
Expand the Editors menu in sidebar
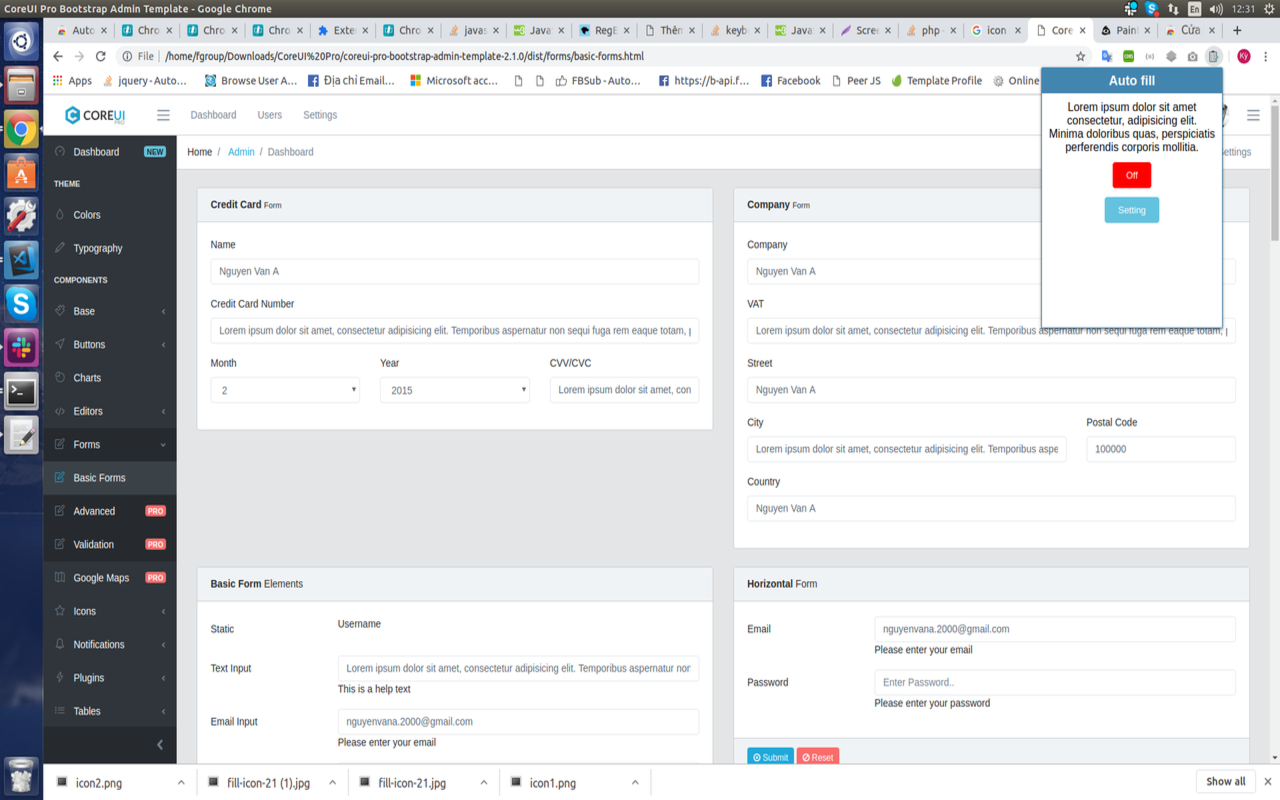(110, 411)
